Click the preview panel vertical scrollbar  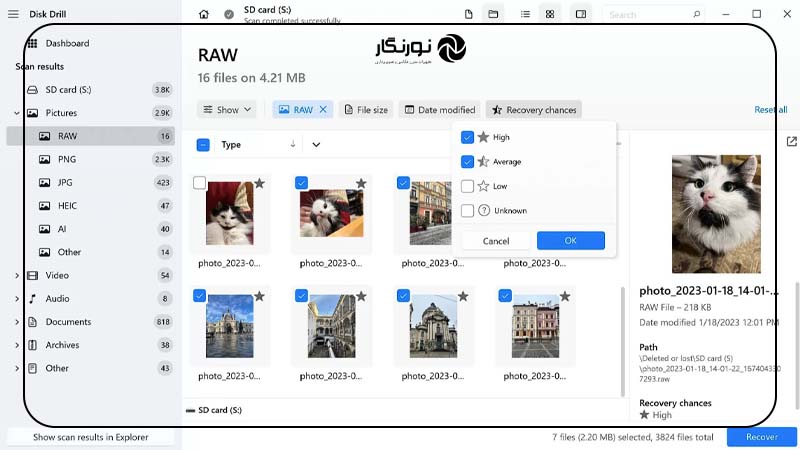click(797, 345)
